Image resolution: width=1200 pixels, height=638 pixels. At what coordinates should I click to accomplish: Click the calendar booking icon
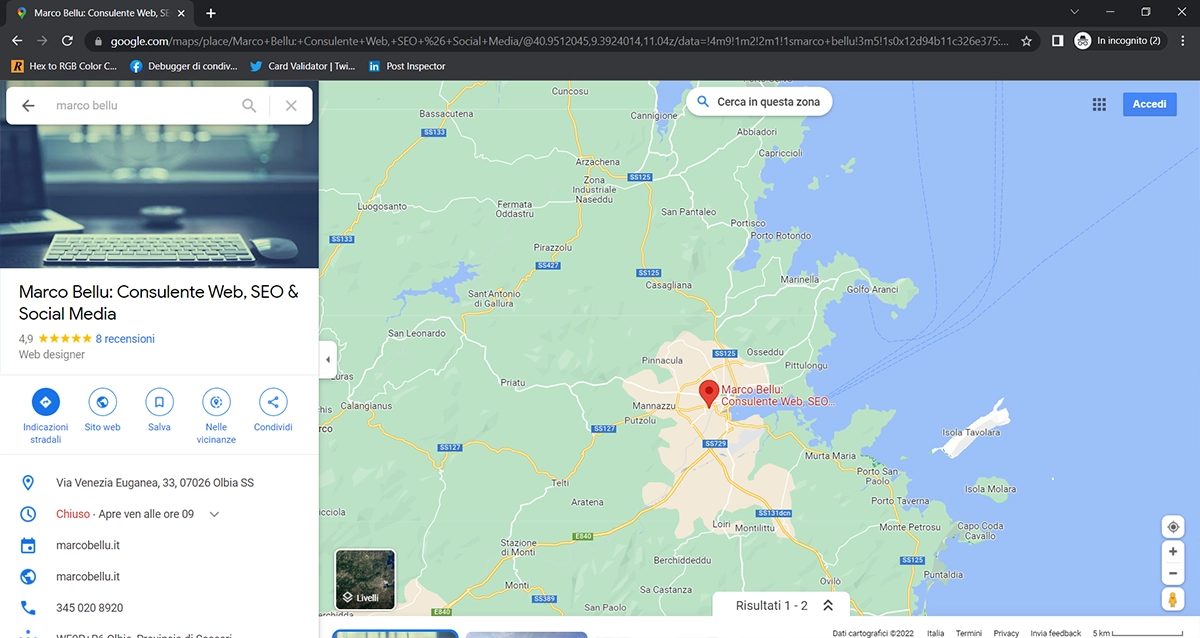click(28, 546)
